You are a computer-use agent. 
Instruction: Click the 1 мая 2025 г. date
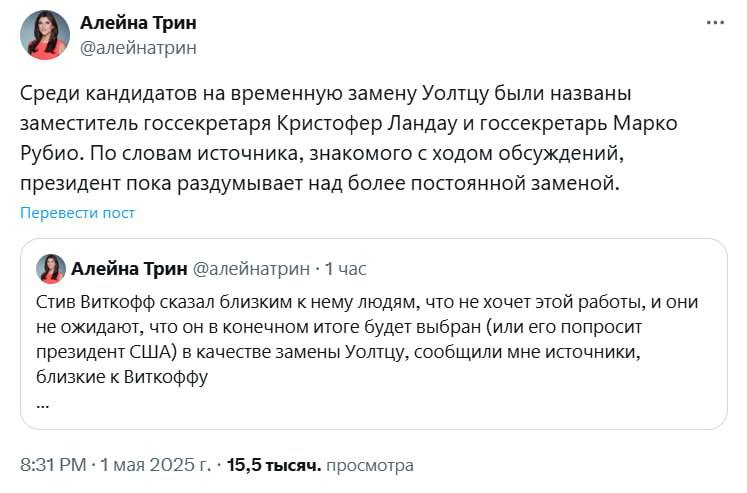[156, 465]
